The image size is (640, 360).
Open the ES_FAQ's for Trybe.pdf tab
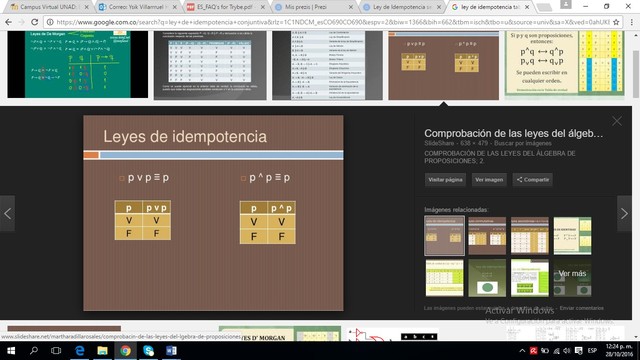click(x=223, y=7)
